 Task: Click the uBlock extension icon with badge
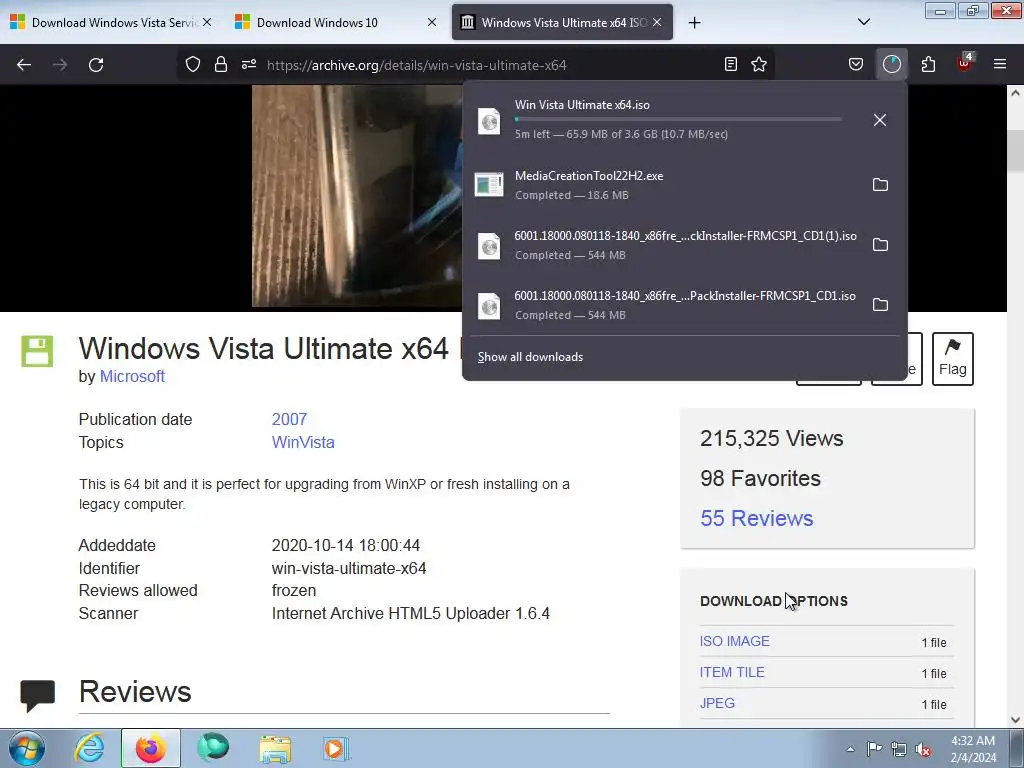coord(965,63)
